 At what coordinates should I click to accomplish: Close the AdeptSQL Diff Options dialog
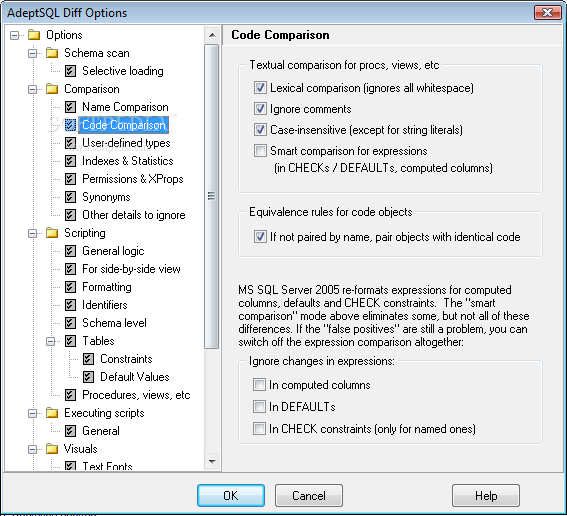click(x=547, y=12)
